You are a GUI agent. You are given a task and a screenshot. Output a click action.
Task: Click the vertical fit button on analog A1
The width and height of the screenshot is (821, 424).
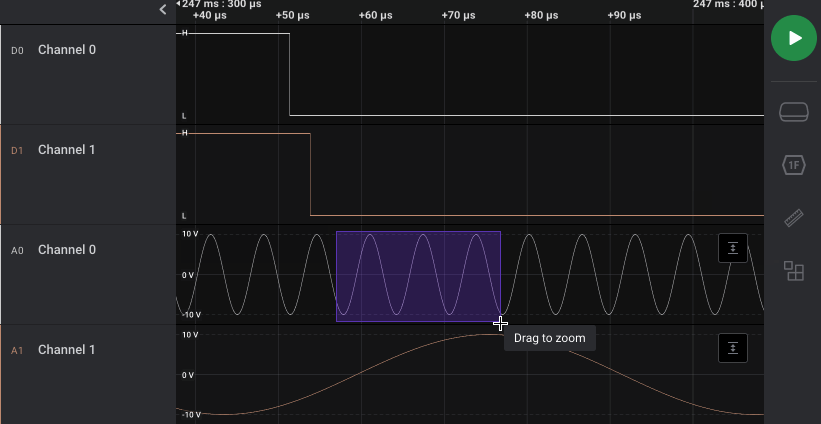[733, 348]
